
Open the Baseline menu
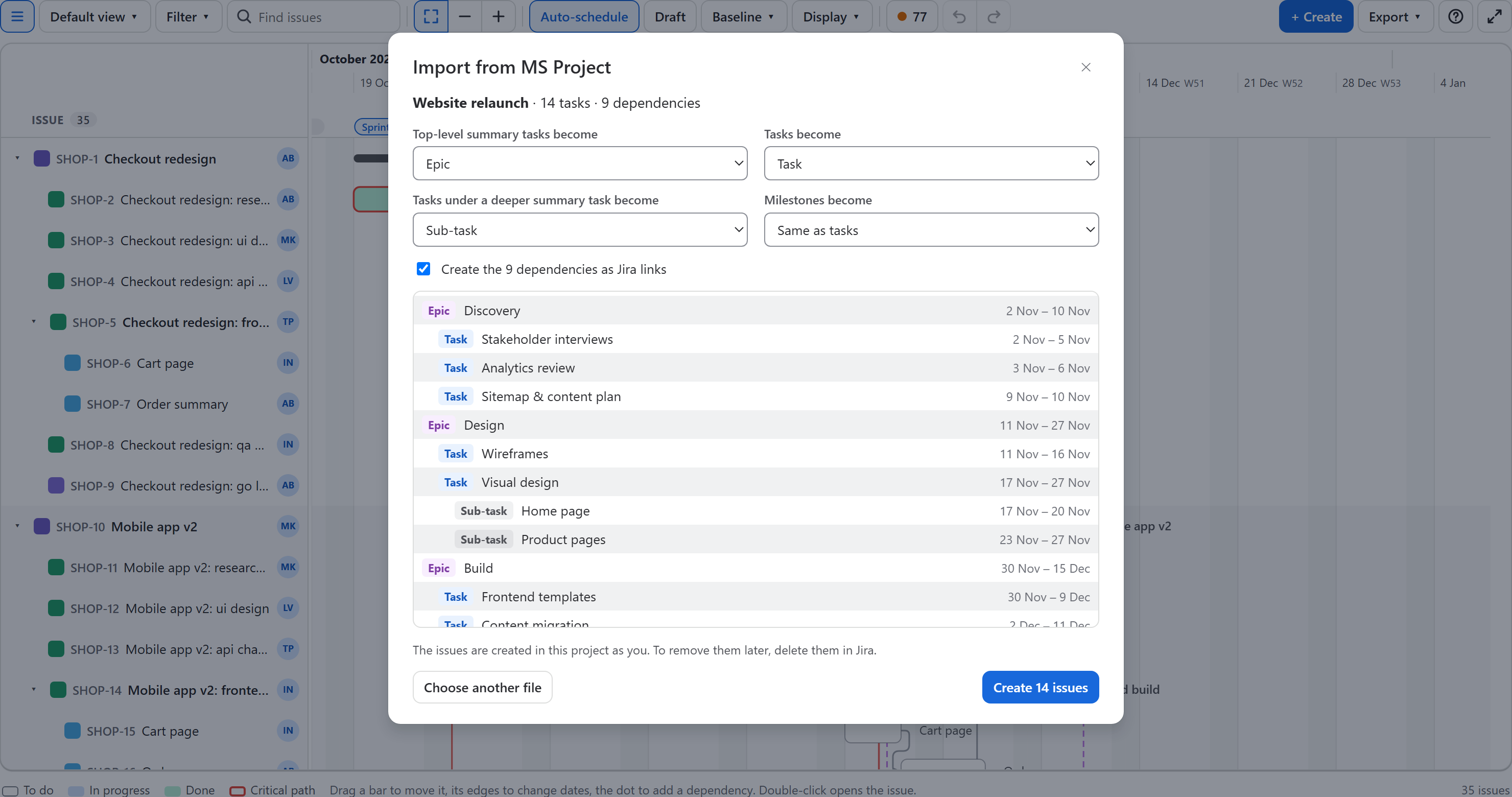coord(744,16)
